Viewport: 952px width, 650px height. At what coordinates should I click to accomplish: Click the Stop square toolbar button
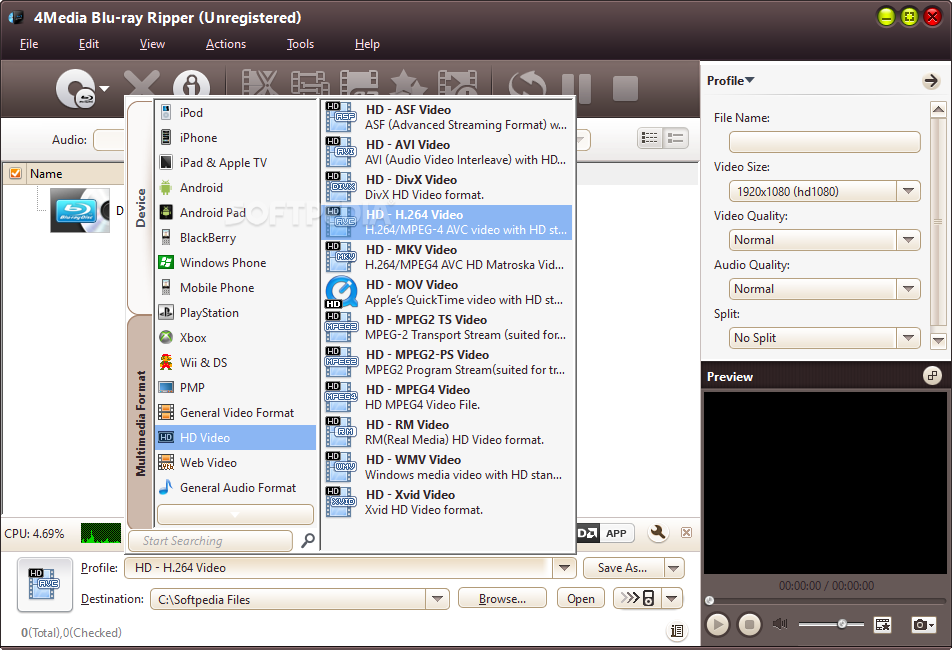point(625,89)
